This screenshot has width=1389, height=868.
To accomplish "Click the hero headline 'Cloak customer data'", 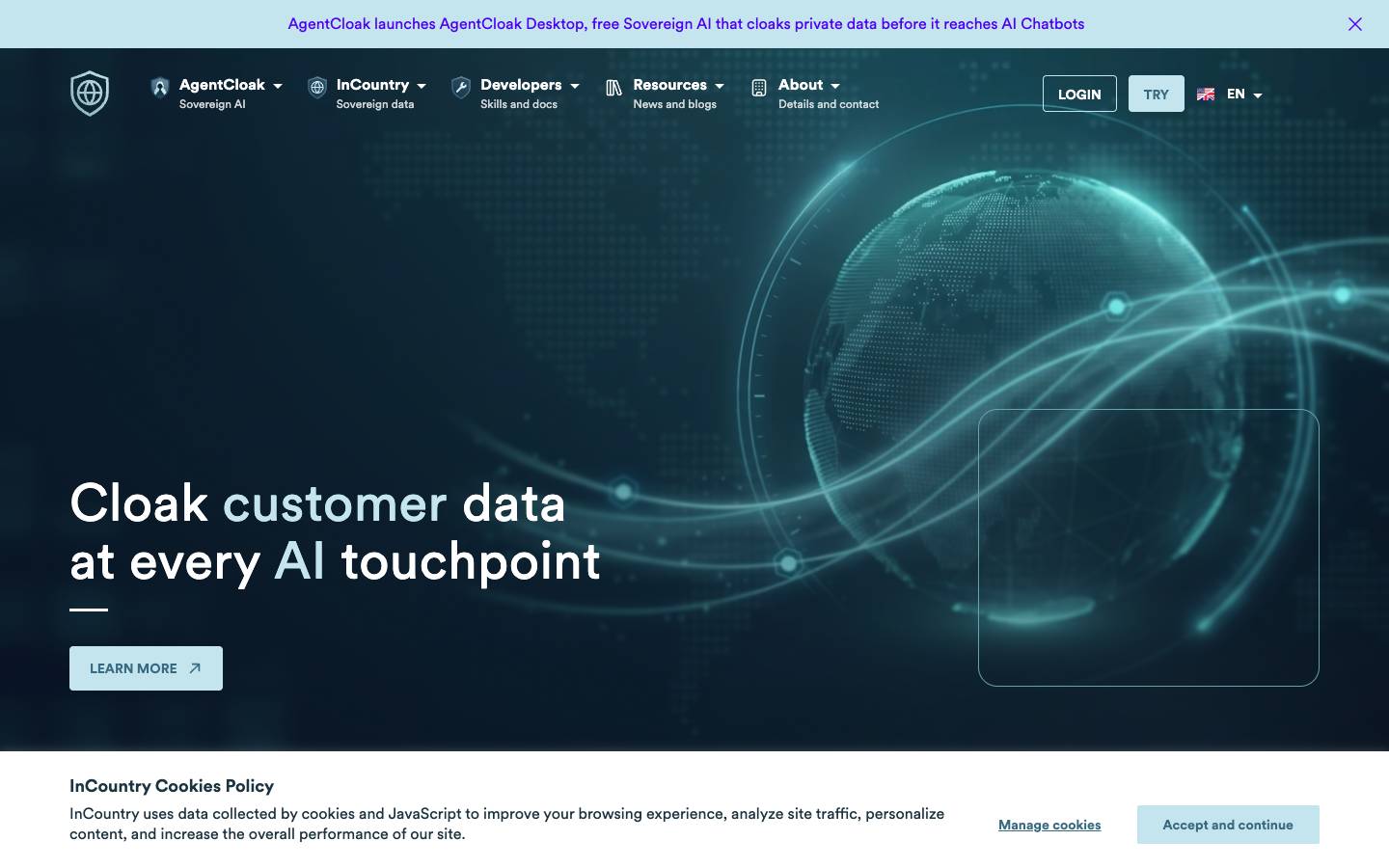I will pyautogui.click(x=317, y=503).
